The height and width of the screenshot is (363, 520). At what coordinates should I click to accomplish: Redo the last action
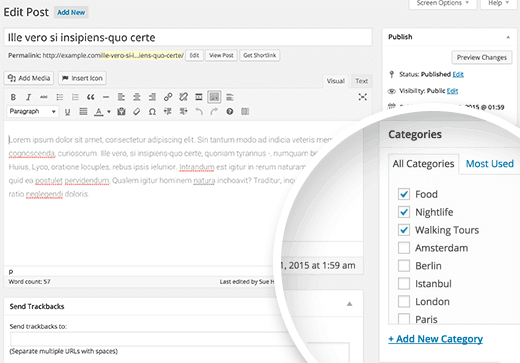point(214,112)
